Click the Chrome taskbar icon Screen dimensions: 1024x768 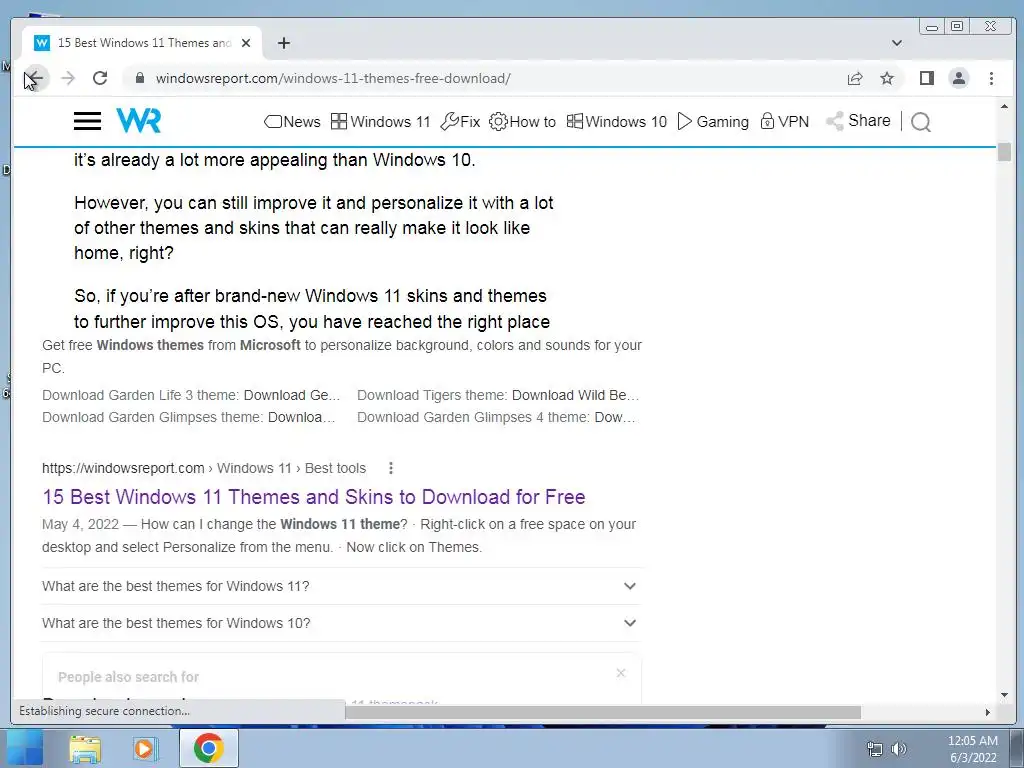208,748
